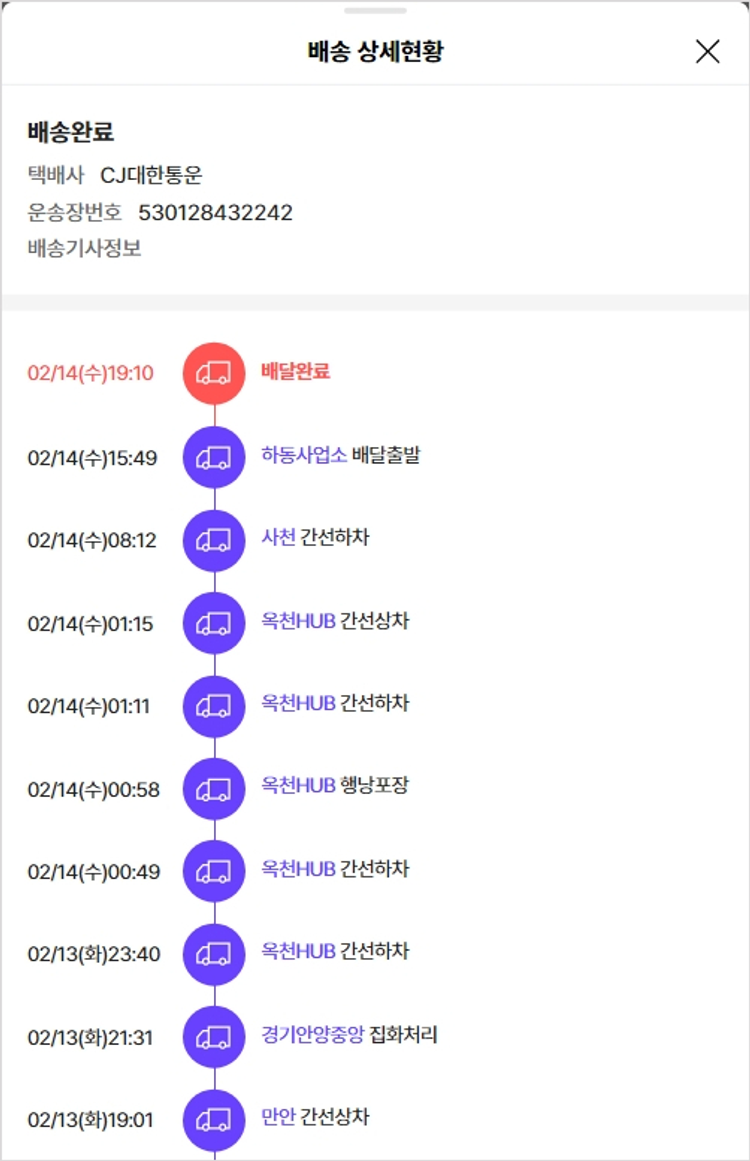Click the truck icon for 옥천HUB 간선상차
750x1161 pixels.
coord(214,623)
